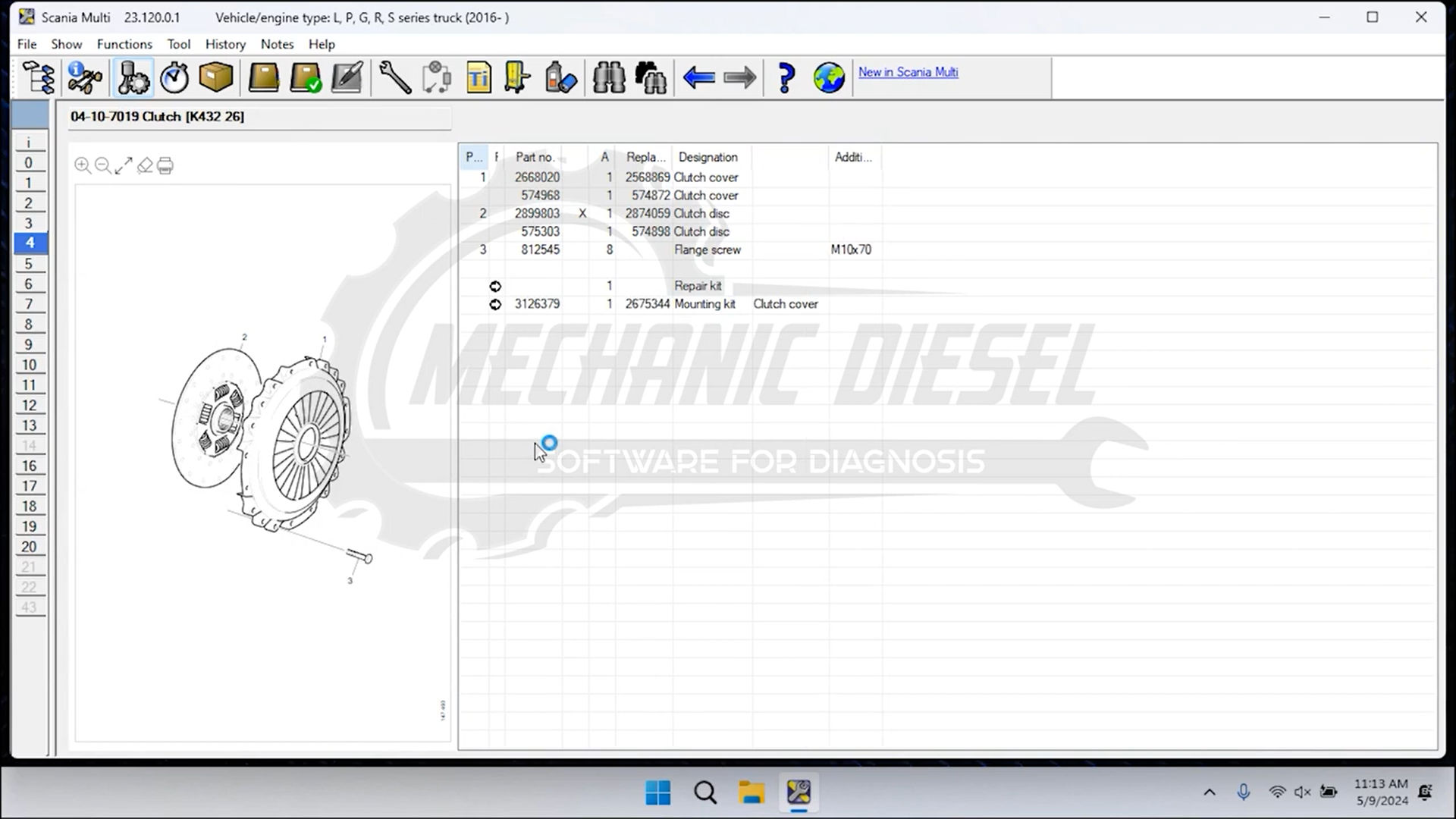Open Windows taskbar search
The width and height of the screenshot is (1456, 819).
click(705, 792)
